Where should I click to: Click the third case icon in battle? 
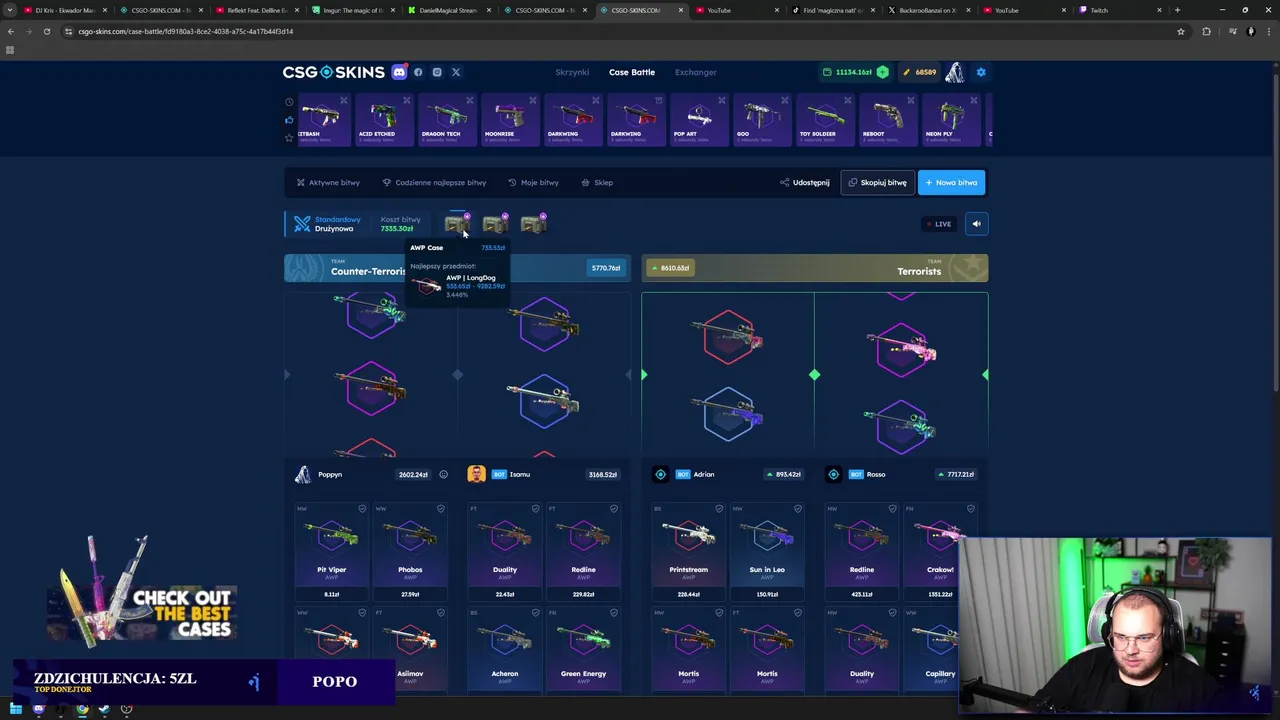pyautogui.click(x=534, y=224)
